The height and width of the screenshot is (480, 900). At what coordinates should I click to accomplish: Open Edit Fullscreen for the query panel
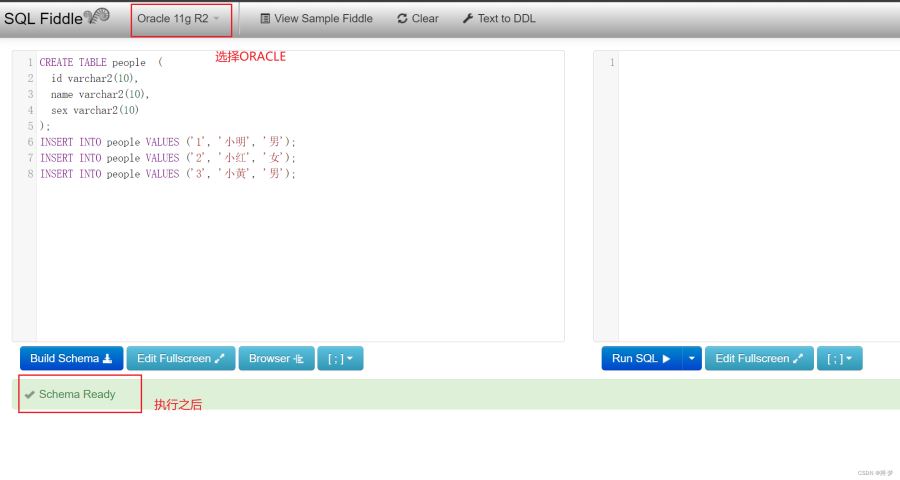coord(758,358)
